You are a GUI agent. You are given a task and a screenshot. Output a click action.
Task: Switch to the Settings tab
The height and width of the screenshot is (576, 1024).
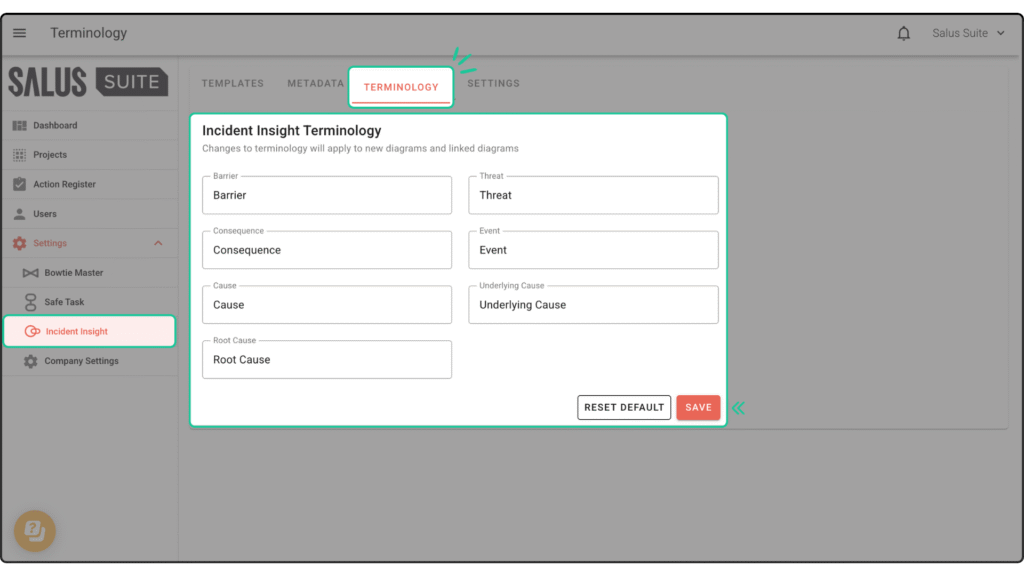coord(492,83)
